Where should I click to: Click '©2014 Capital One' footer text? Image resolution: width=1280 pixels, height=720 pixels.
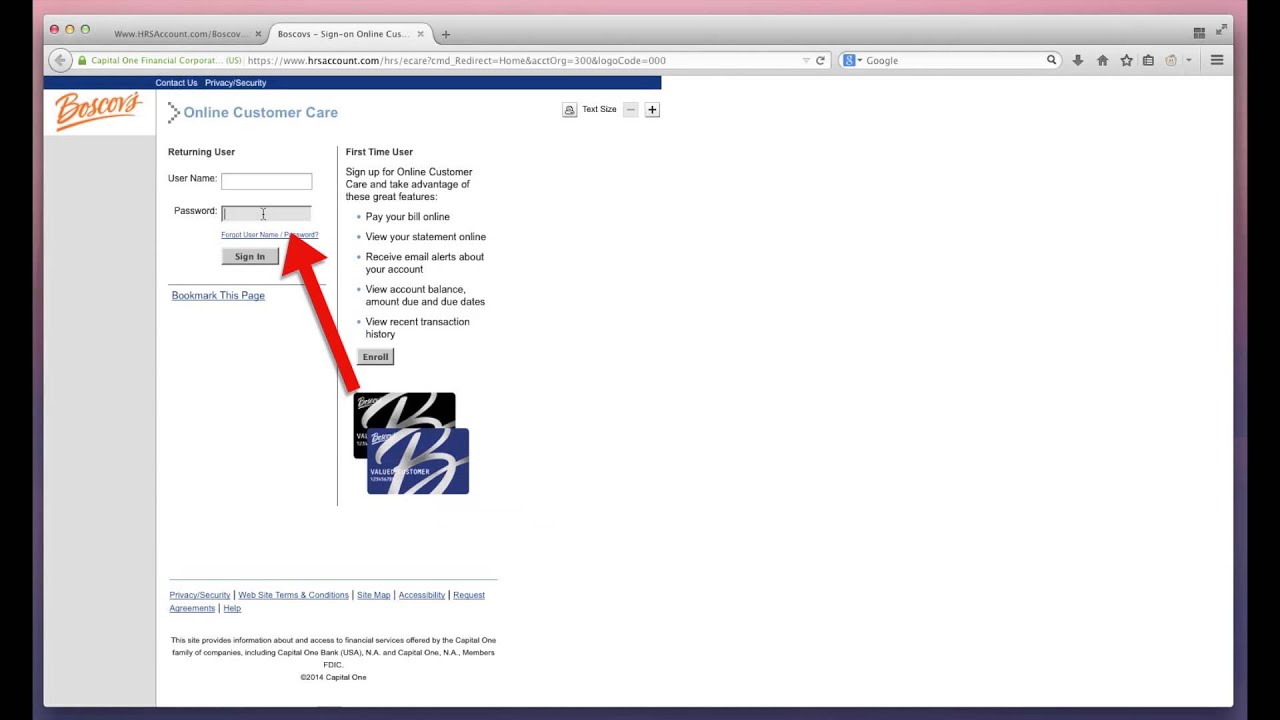point(333,677)
